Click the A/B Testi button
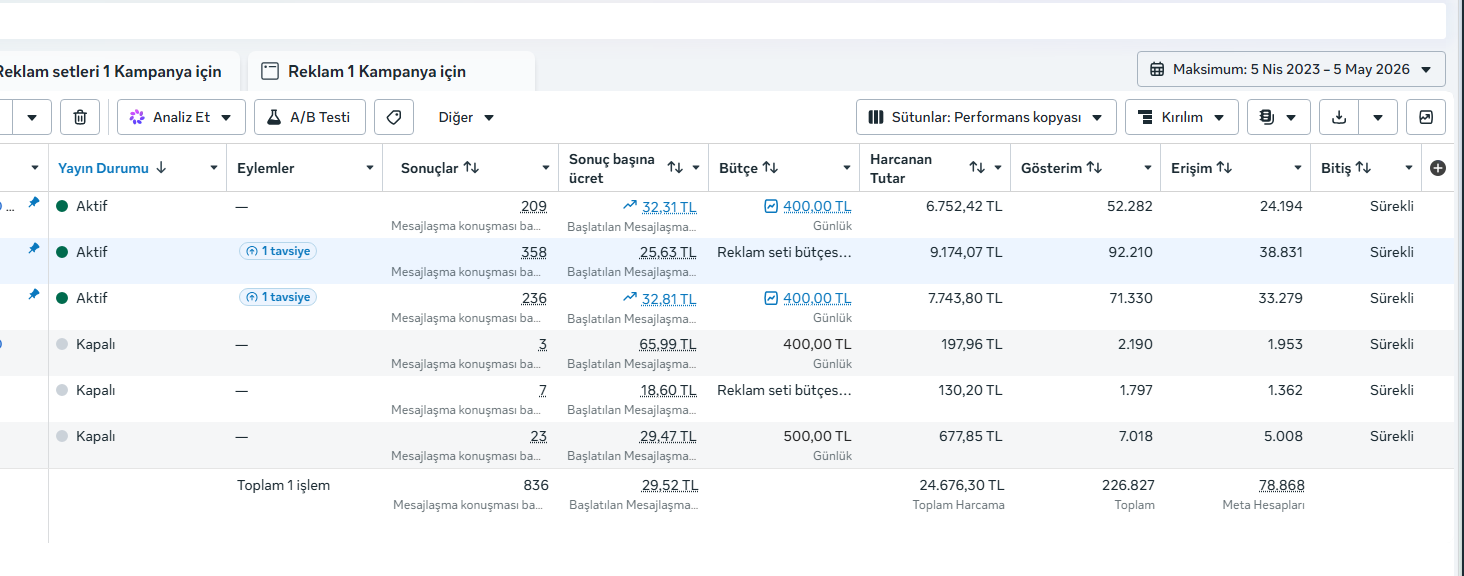Viewport: 1464px width, 576px height. click(310, 117)
